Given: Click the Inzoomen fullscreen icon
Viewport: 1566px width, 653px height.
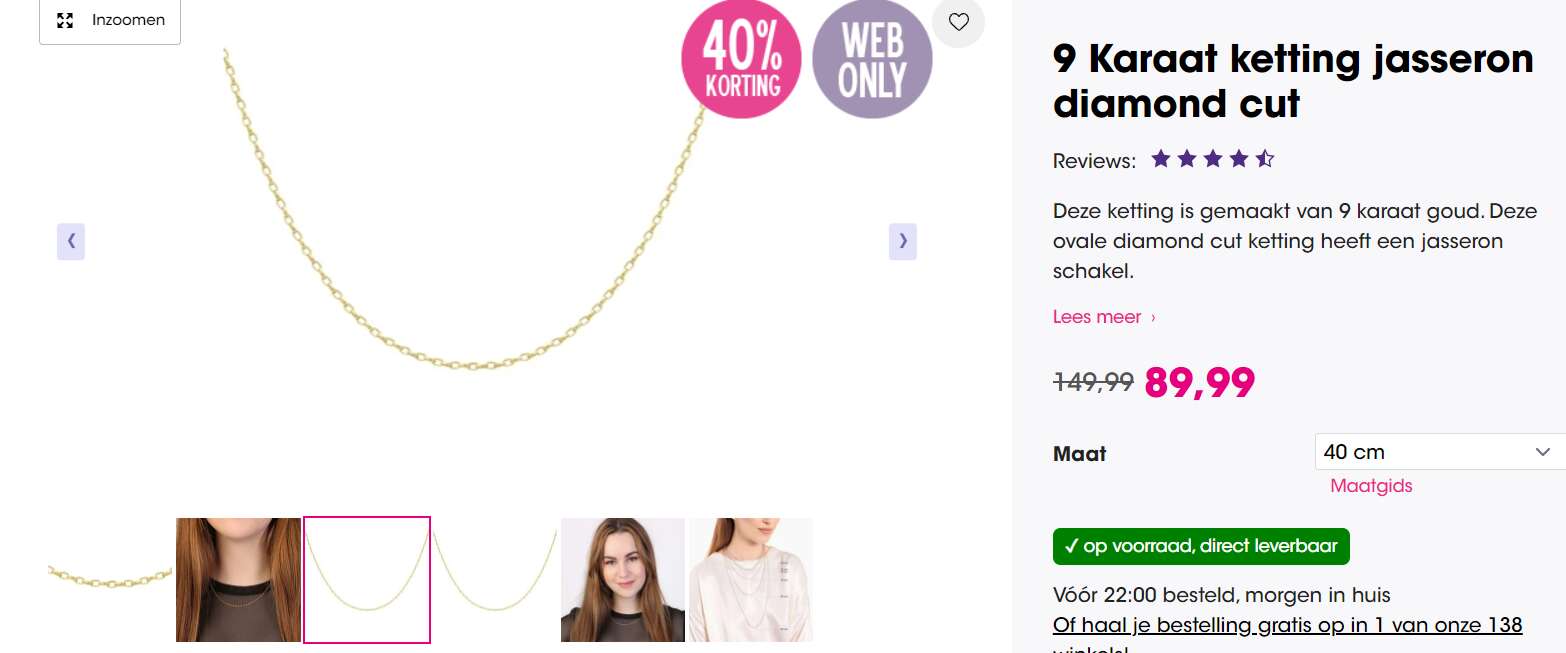Looking at the screenshot, I should [x=65, y=20].
